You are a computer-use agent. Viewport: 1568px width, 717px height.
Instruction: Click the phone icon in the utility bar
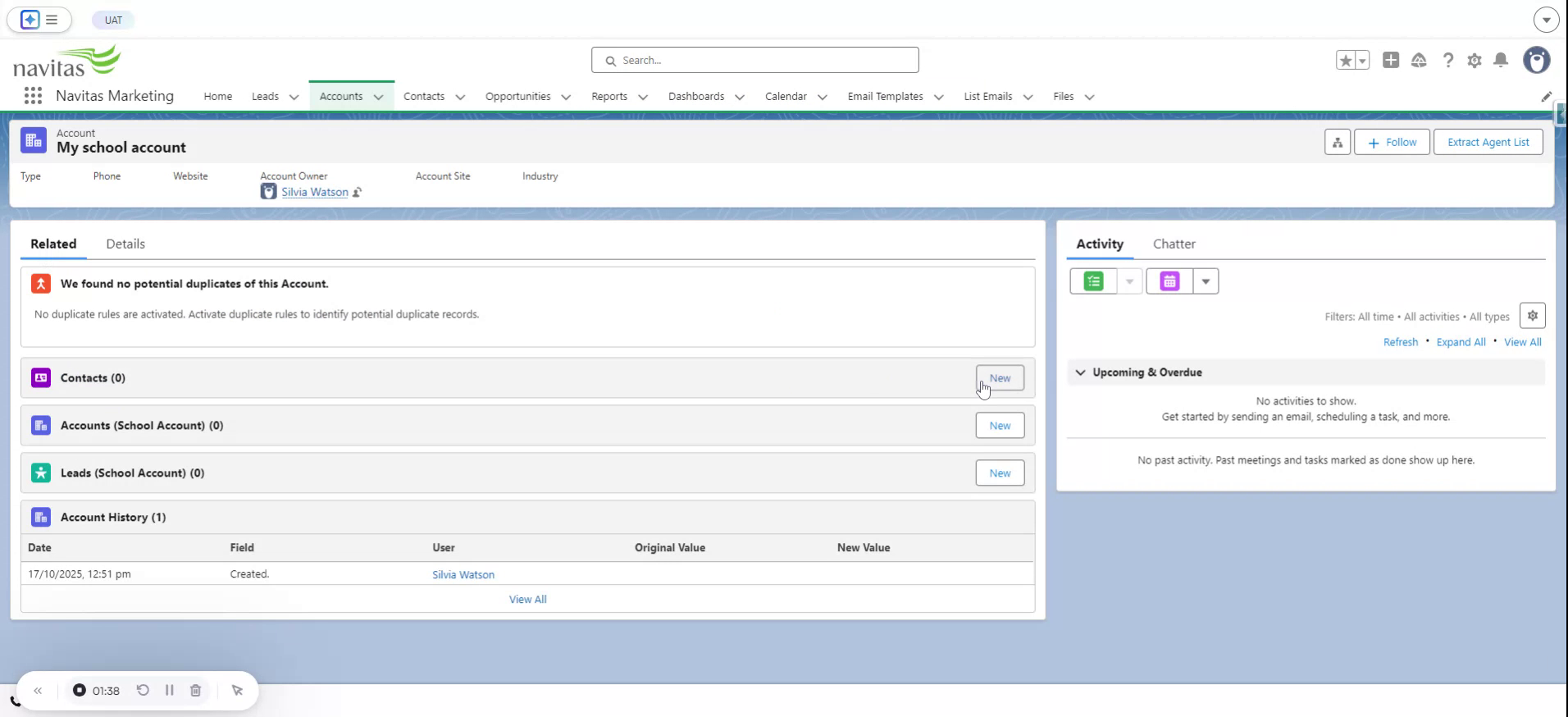16,701
